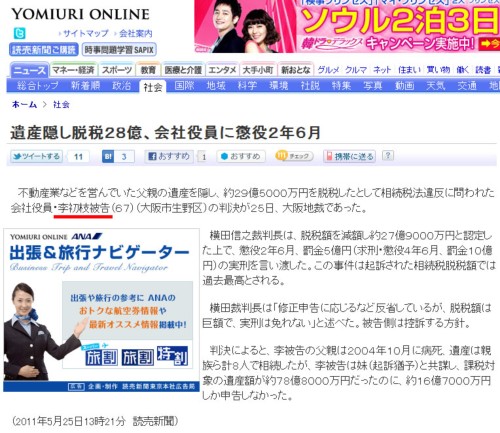Open the サイトマップ link
This screenshot has height=433, width=500.
[x=86, y=33]
